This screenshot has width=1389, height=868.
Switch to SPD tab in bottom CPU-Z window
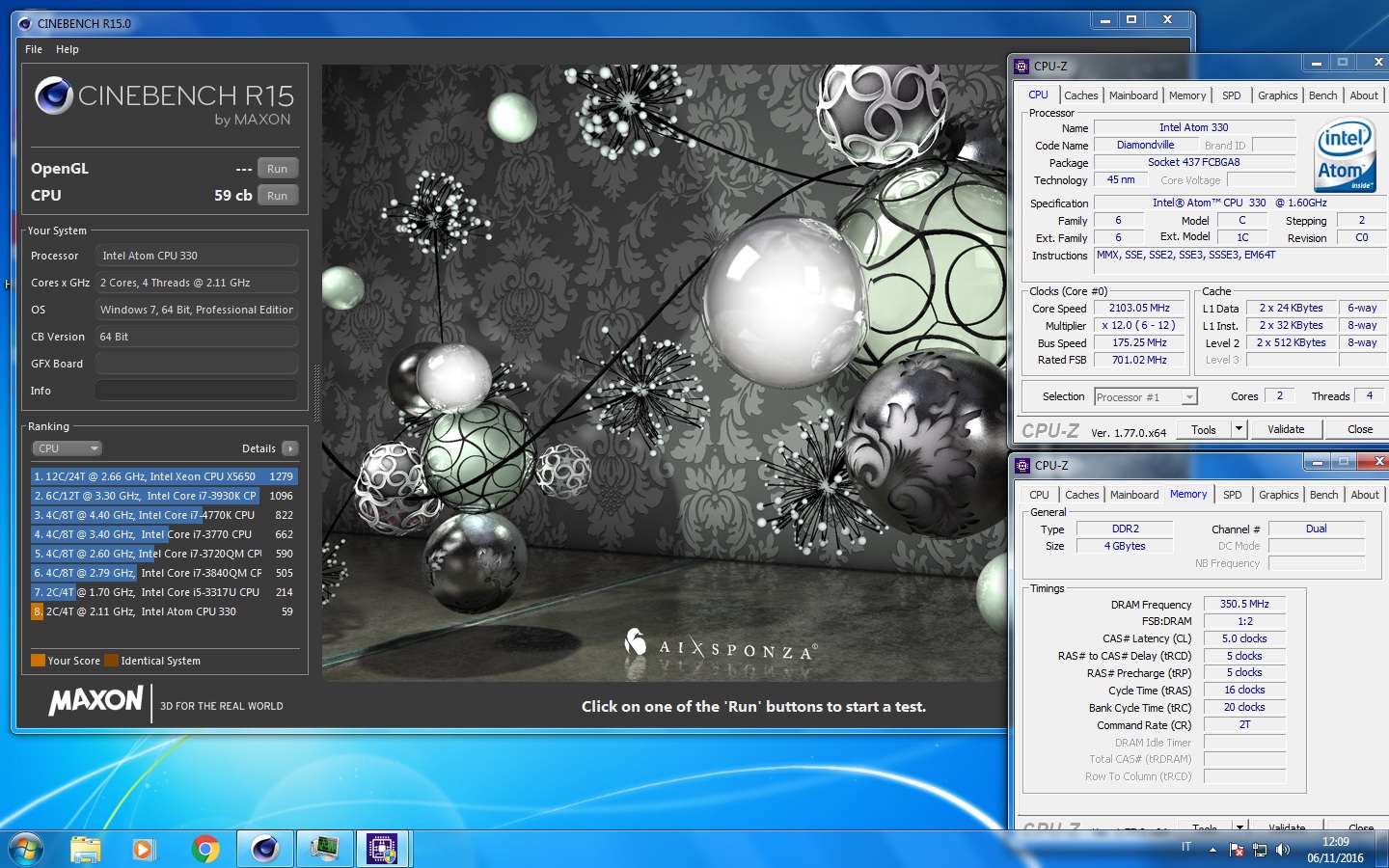coord(1233,495)
